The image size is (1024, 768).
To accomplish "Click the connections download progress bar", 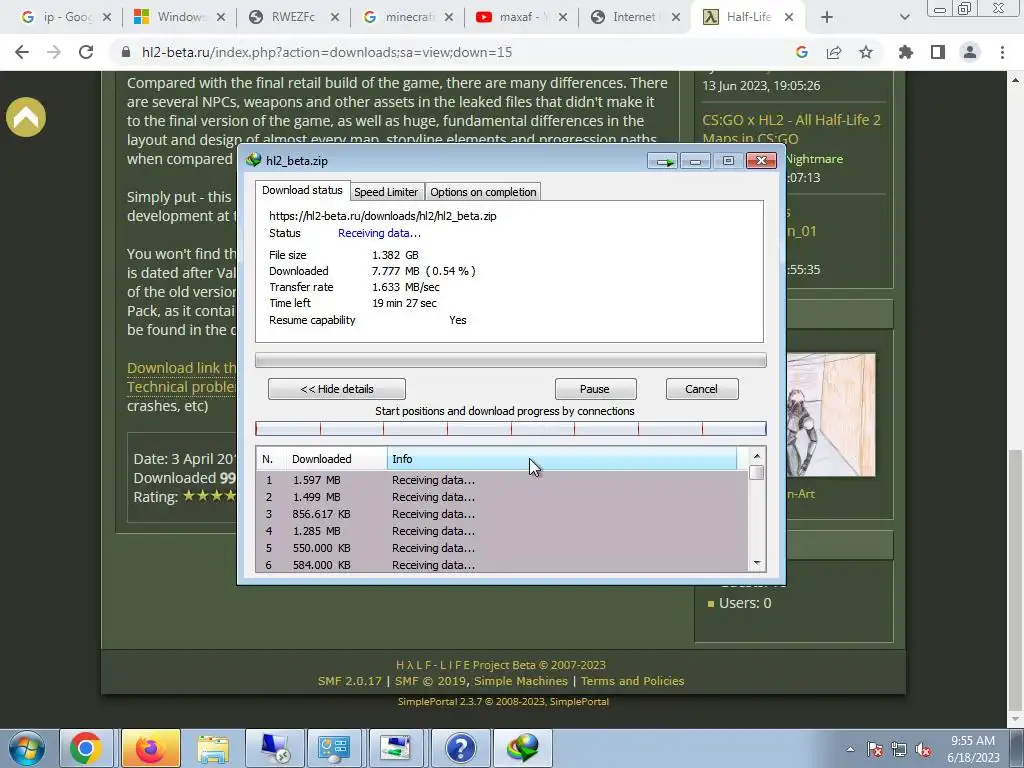I will [511, 428].
